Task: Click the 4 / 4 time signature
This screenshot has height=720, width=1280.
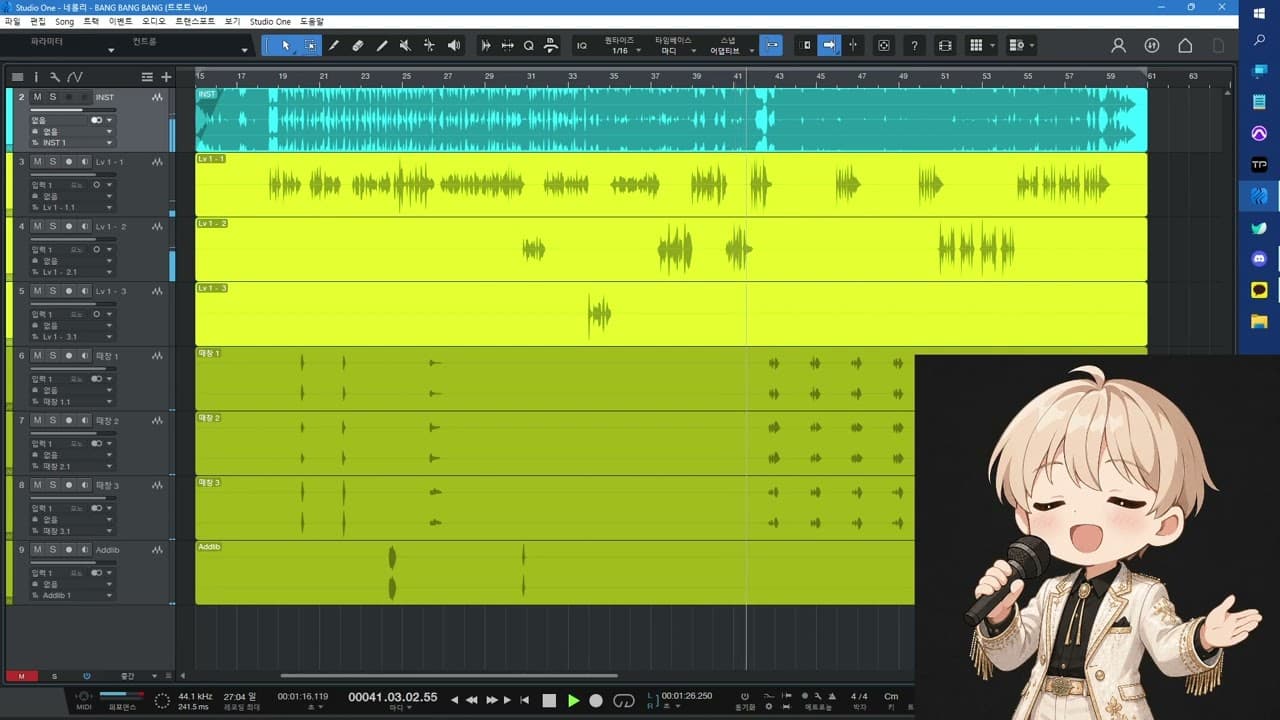Action: tap(859, 696)
